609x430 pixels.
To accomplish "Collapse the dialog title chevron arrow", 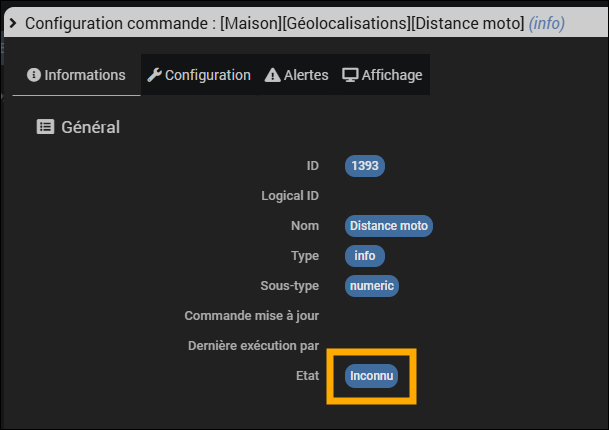I will pyautogui.click(x=13, y=23).
